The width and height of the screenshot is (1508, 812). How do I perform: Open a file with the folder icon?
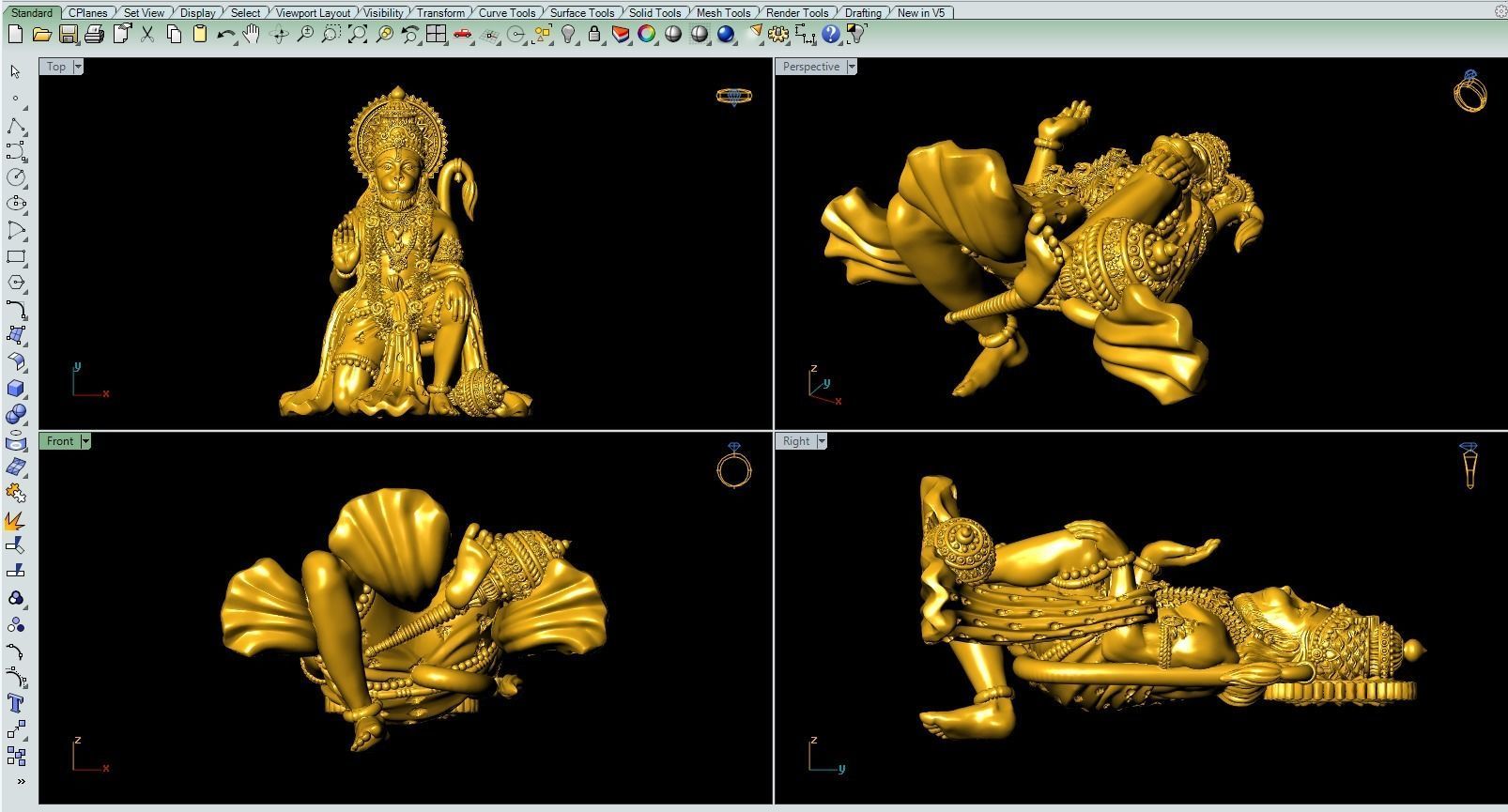click(41, 34)
